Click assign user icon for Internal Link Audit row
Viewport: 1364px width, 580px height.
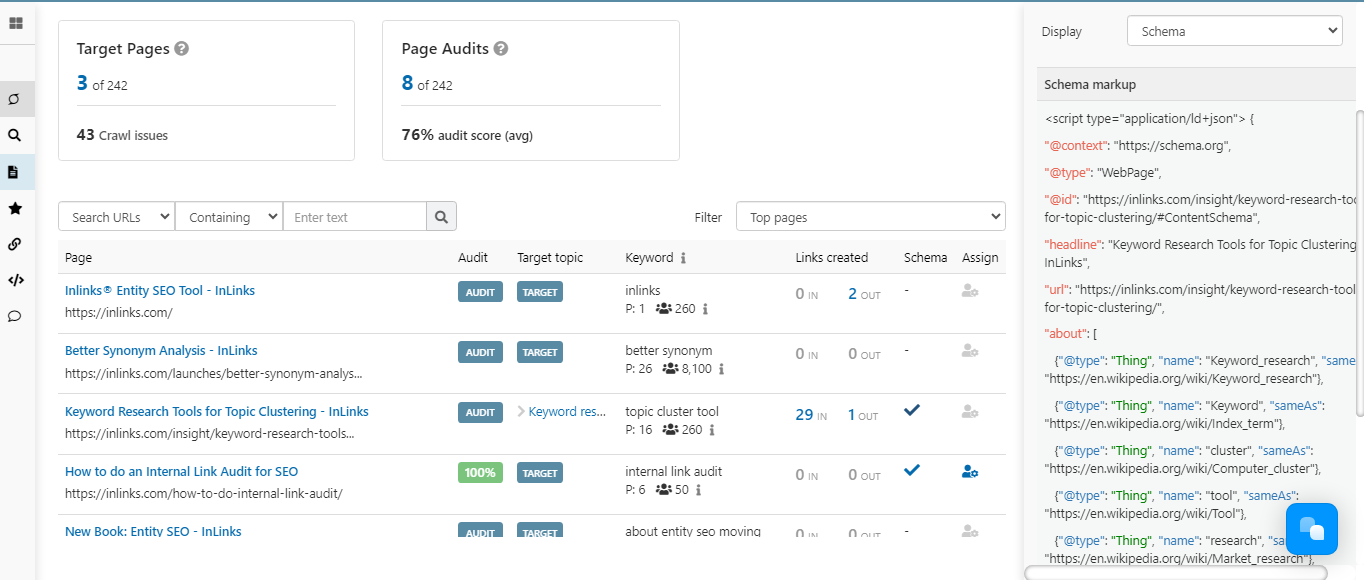pyautogui.click(x=969, y=471)
